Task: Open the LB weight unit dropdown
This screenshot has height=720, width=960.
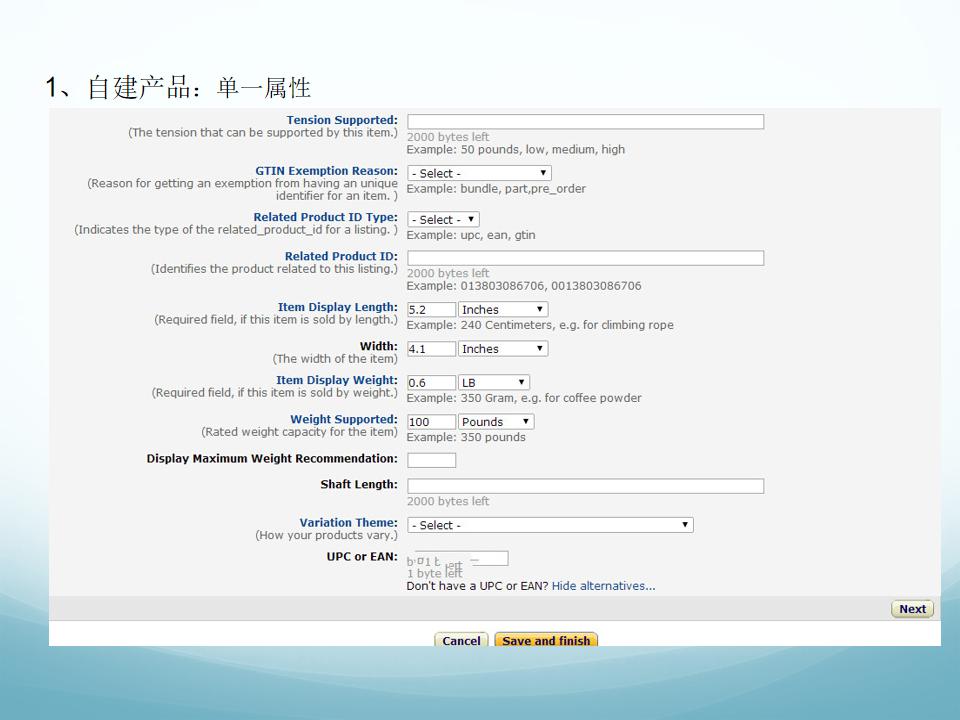Action: [x=493, y=383]
